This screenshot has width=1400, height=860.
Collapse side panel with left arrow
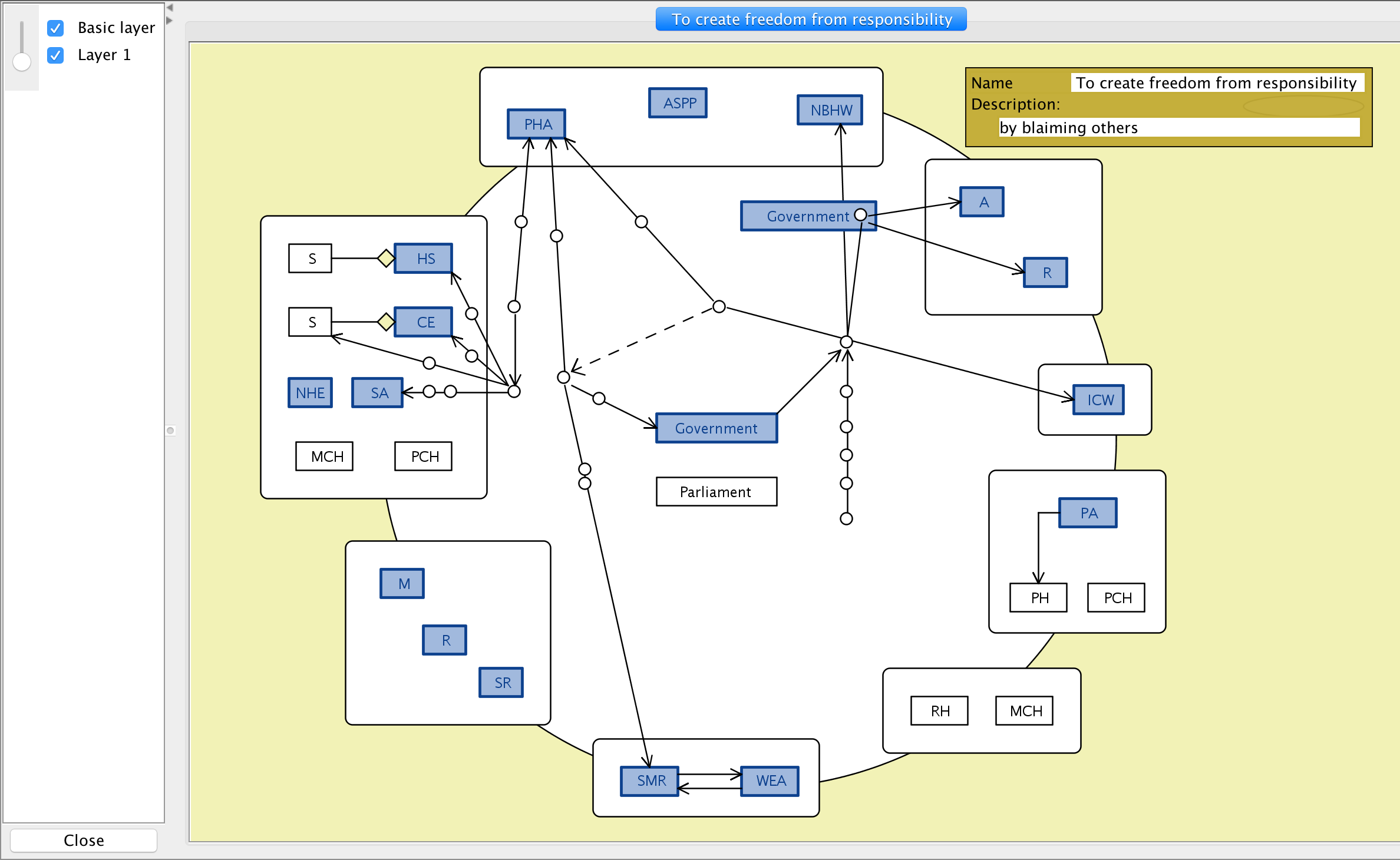coord(170,8)
